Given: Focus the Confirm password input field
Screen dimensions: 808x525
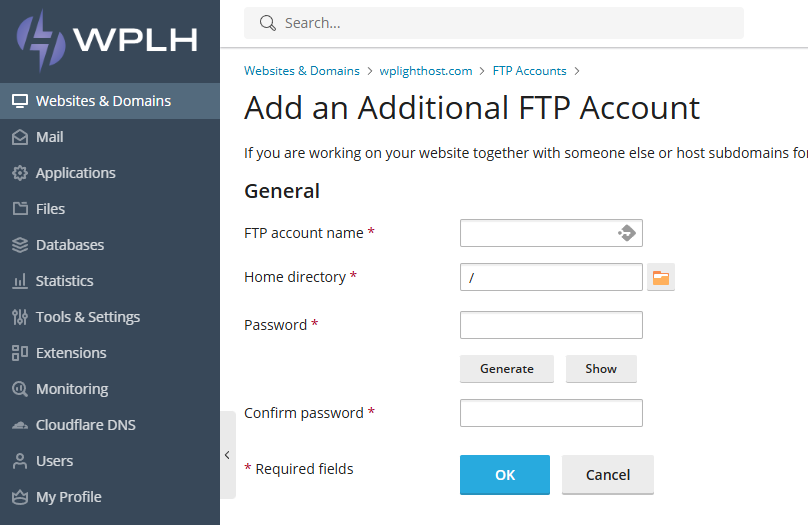Looking at the screenshot, I should click(x=551, y=413).
